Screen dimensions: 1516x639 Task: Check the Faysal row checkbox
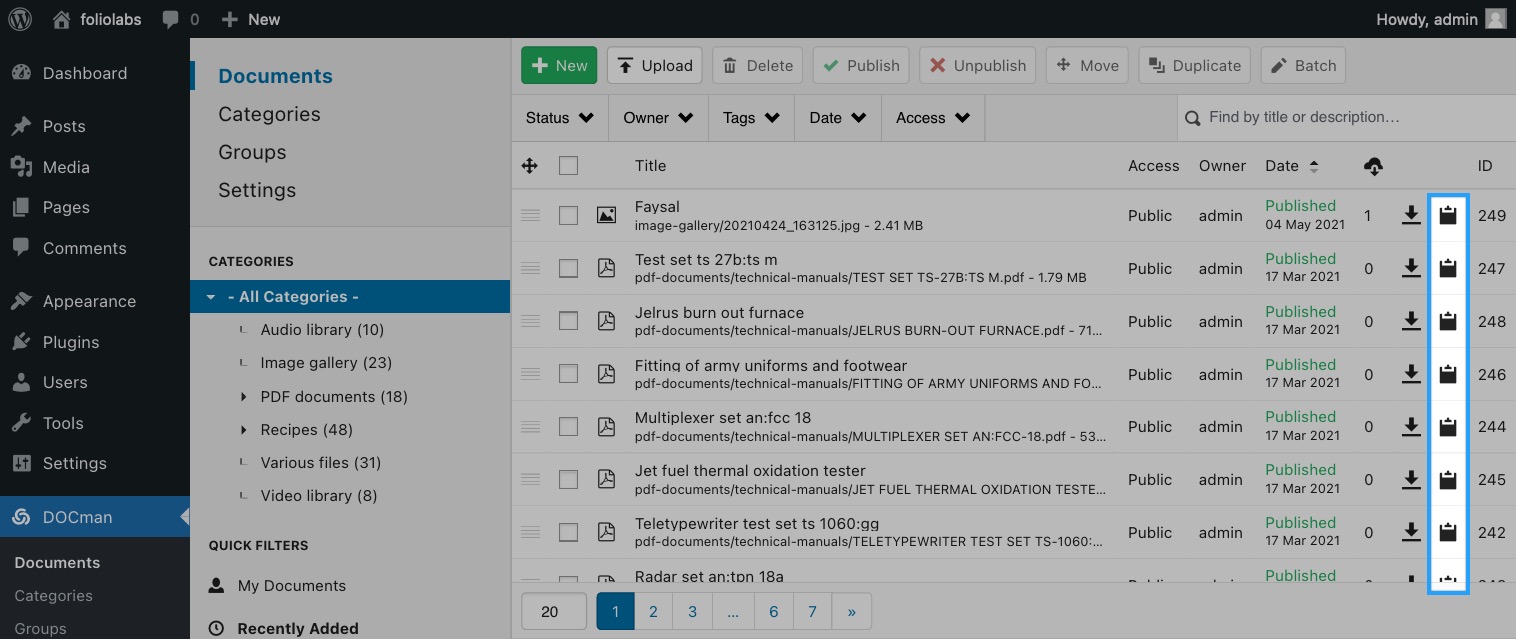tap(568, 215)
